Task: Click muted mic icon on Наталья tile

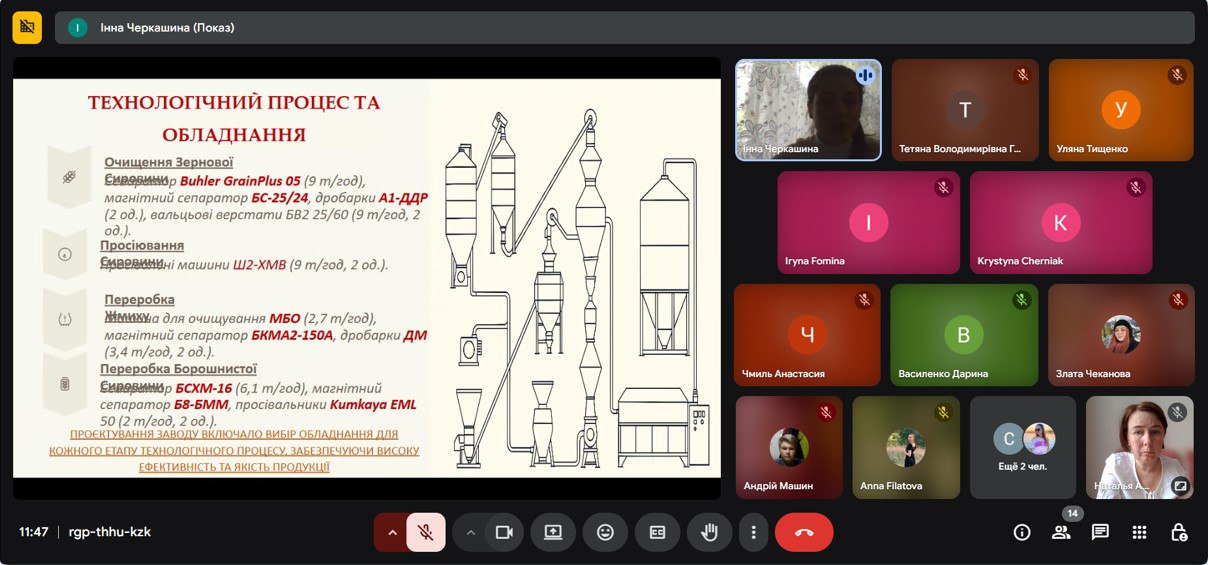Action: [1178, 412]
